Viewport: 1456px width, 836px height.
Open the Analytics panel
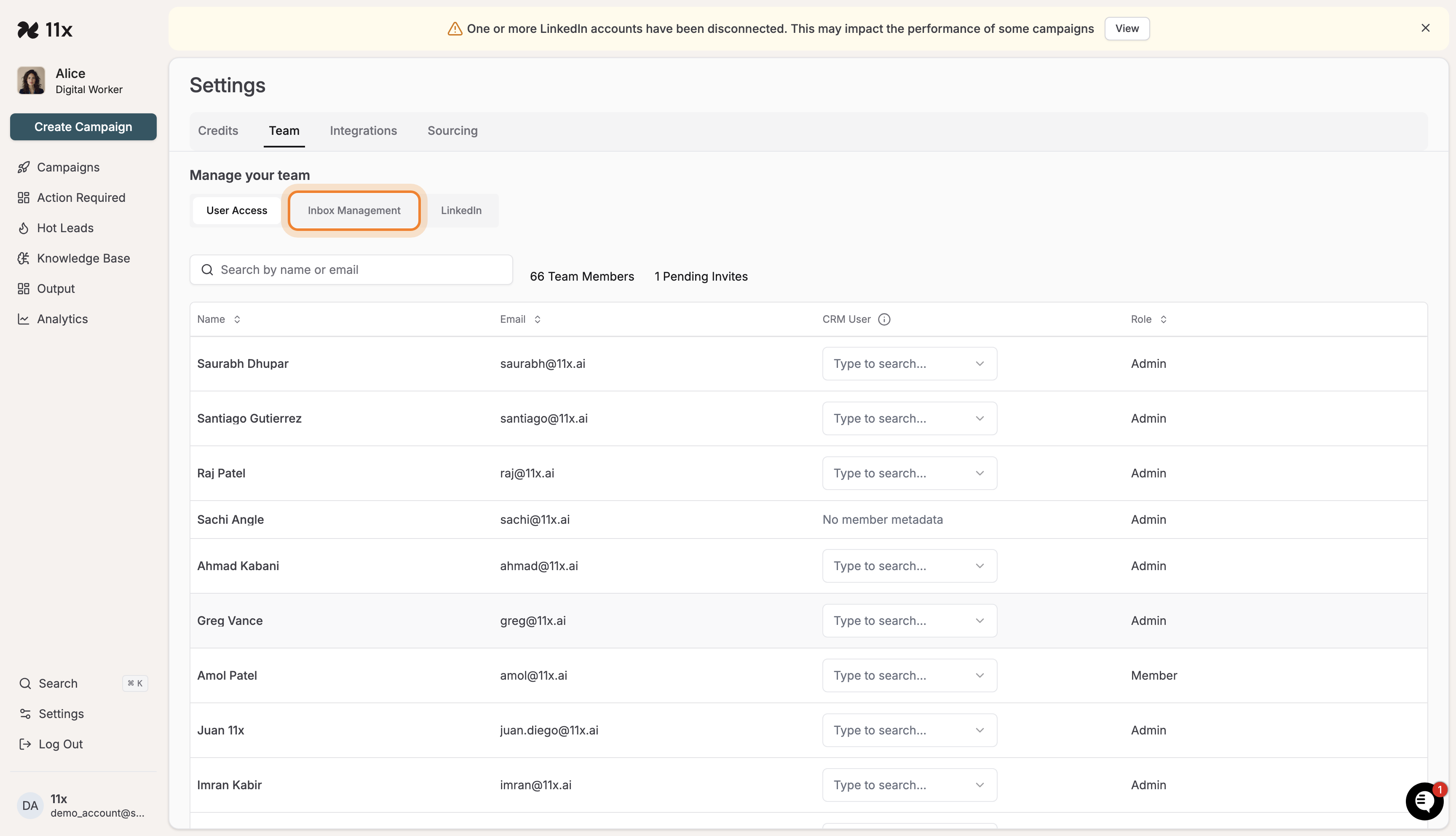click(62, 319)
